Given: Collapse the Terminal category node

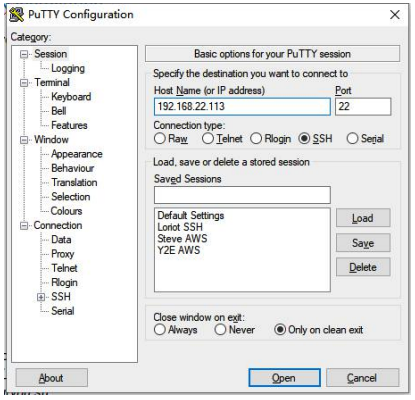Looking at the screenshot, I should point(24,82).
